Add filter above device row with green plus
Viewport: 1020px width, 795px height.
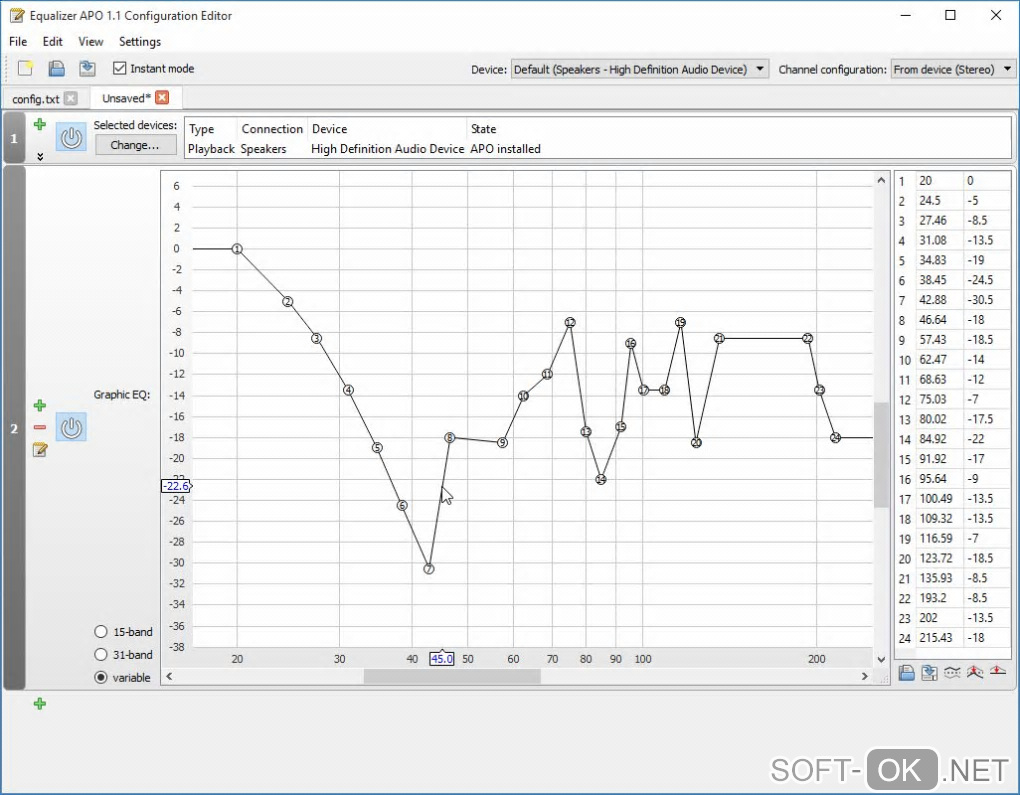point(40,124)
